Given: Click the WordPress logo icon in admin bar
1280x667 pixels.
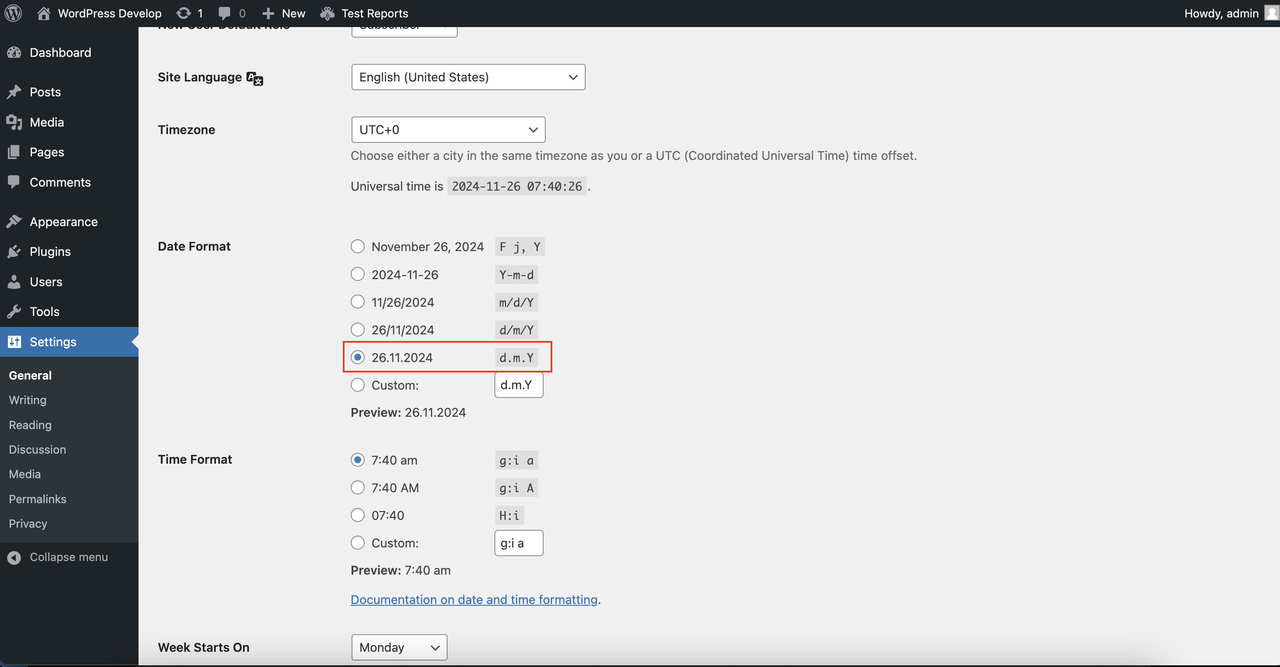Looking at the screenshot, I should tap(14, 13).
